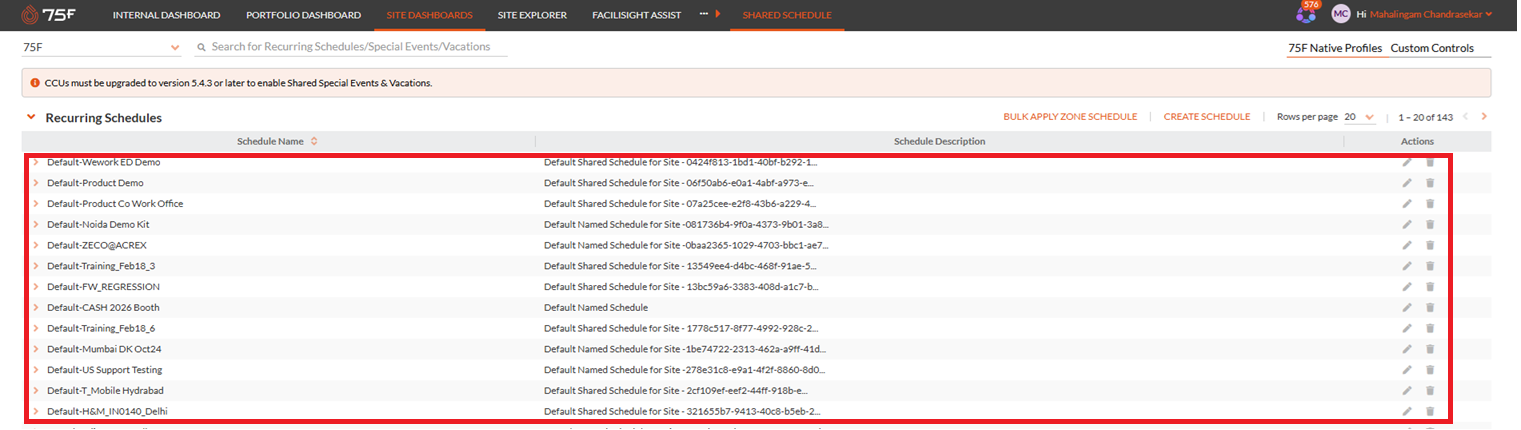This screenshot has width=1521, height=430.
Task: Edit the Default-Product Demo schedule
Action: (x=1407, y=183)
